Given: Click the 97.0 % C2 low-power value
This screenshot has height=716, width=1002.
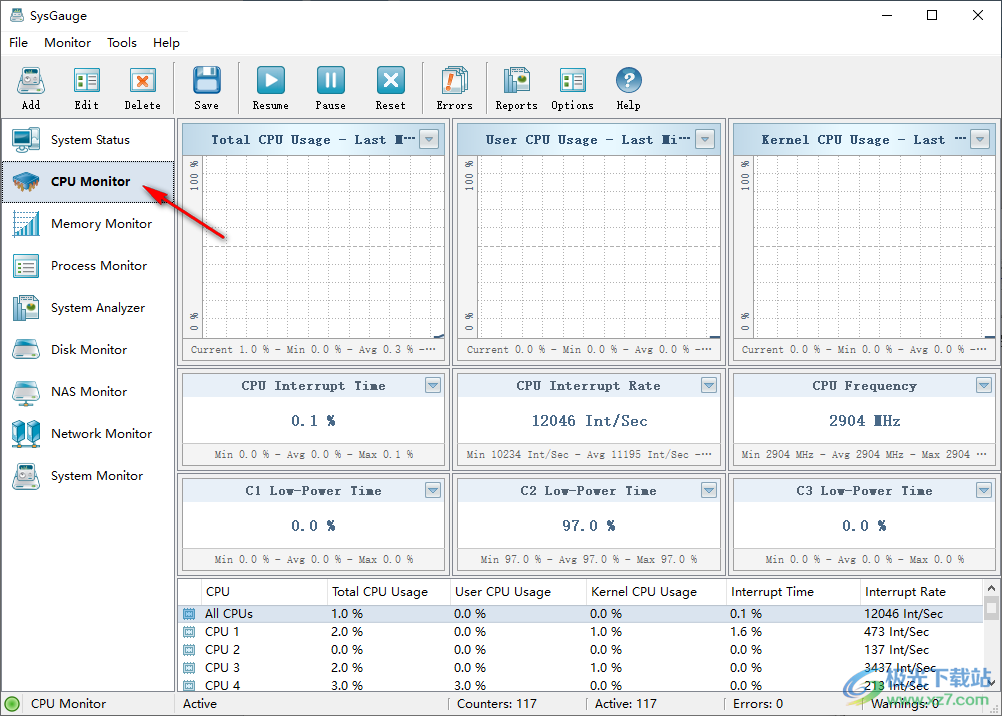Looking at the screenshot, I should point(589,525).
